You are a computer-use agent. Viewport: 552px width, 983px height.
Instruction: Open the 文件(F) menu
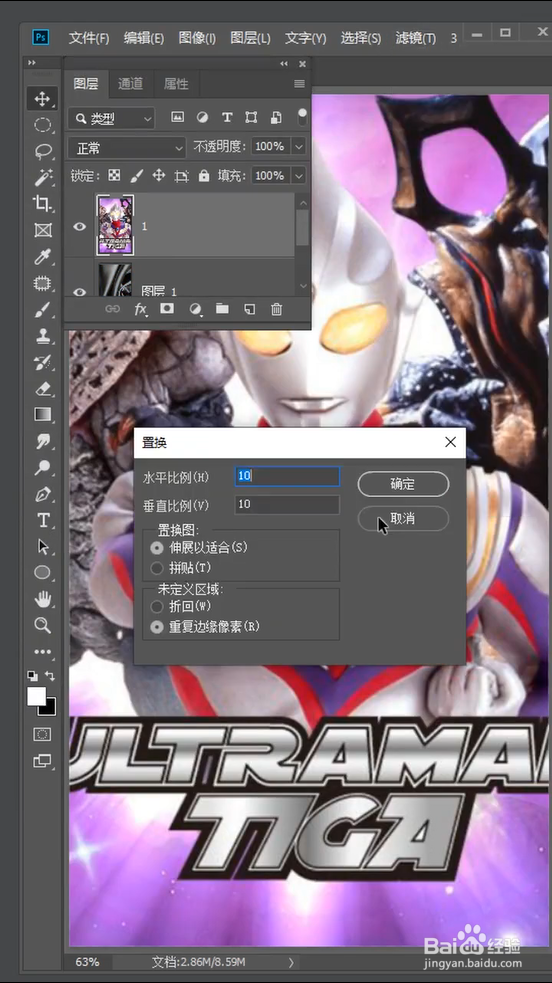pos(89,38)
